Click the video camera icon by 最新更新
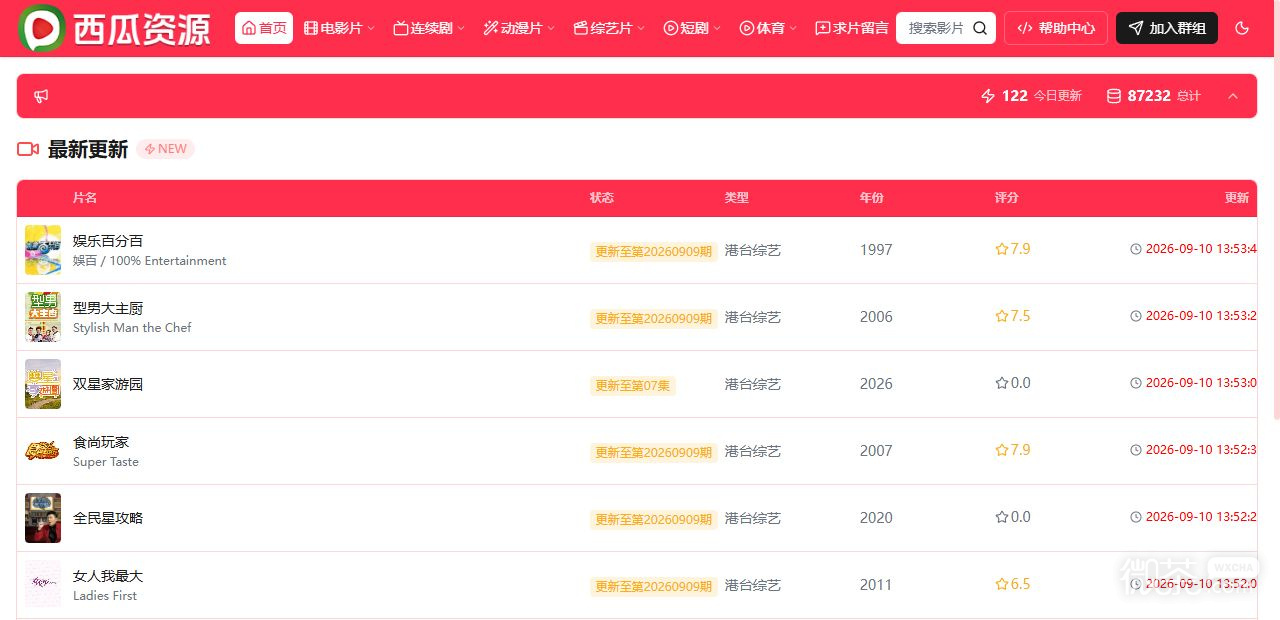Viewport: 1280px width, 620px height. coord(28,149)
